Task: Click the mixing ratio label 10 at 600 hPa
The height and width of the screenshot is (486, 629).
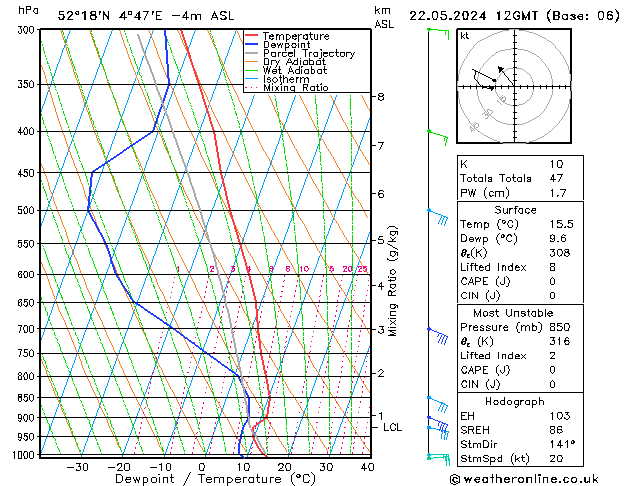Action: (304, 269)
